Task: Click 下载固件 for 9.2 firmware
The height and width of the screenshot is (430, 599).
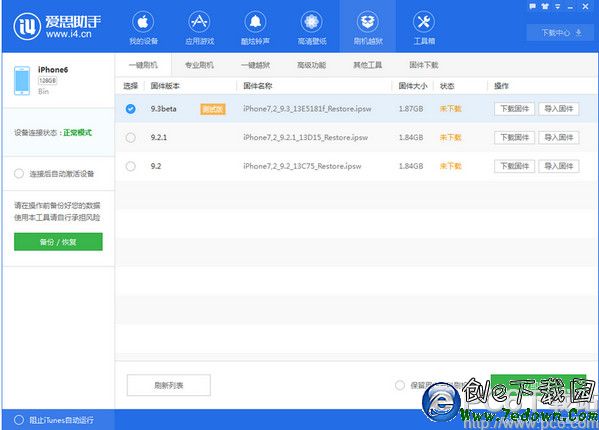Action: pyautogui.click(x=514, y=166)
